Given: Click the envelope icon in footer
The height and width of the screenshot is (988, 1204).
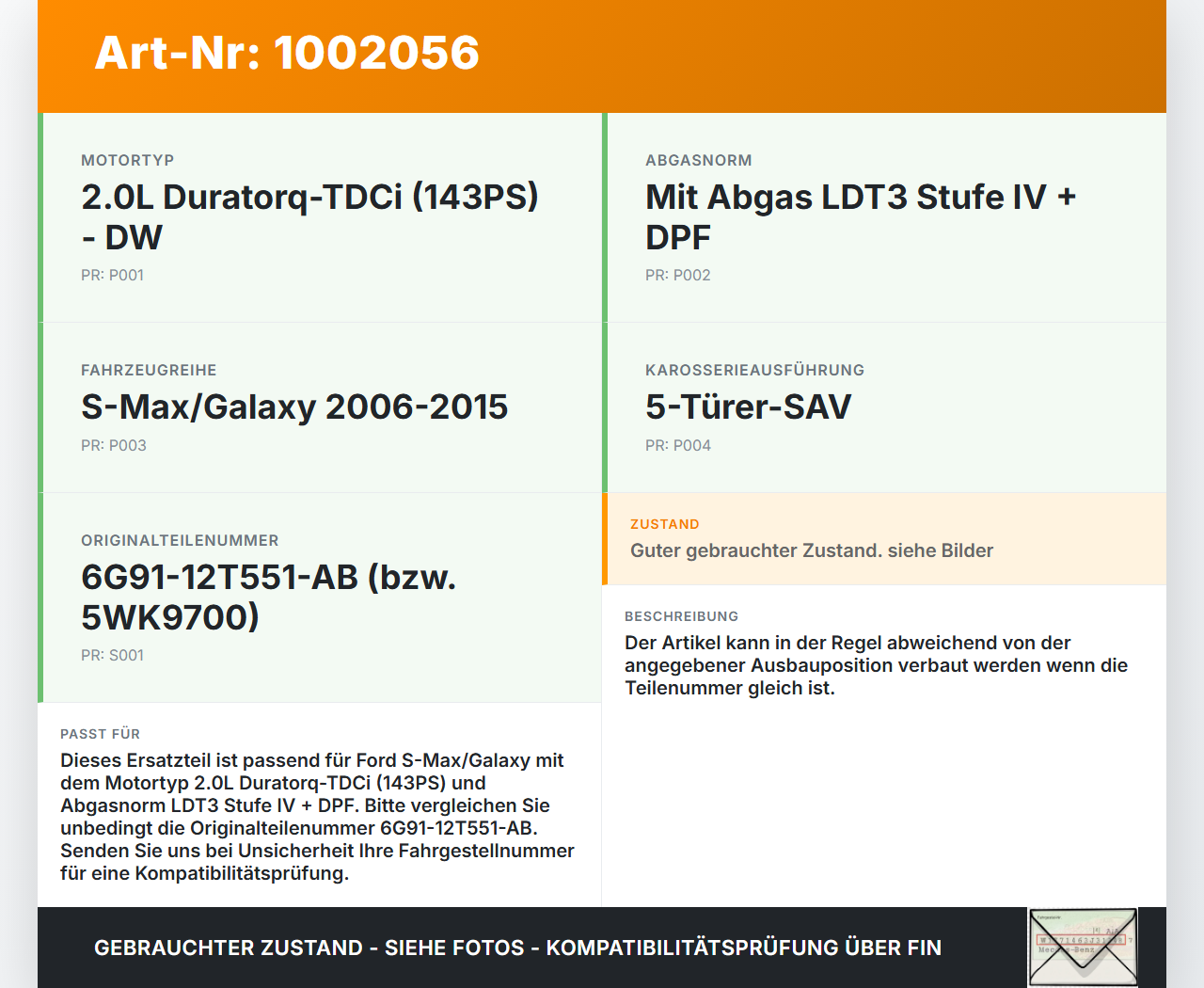Looking at the screenshot, I should click(x=1083, y=947).
